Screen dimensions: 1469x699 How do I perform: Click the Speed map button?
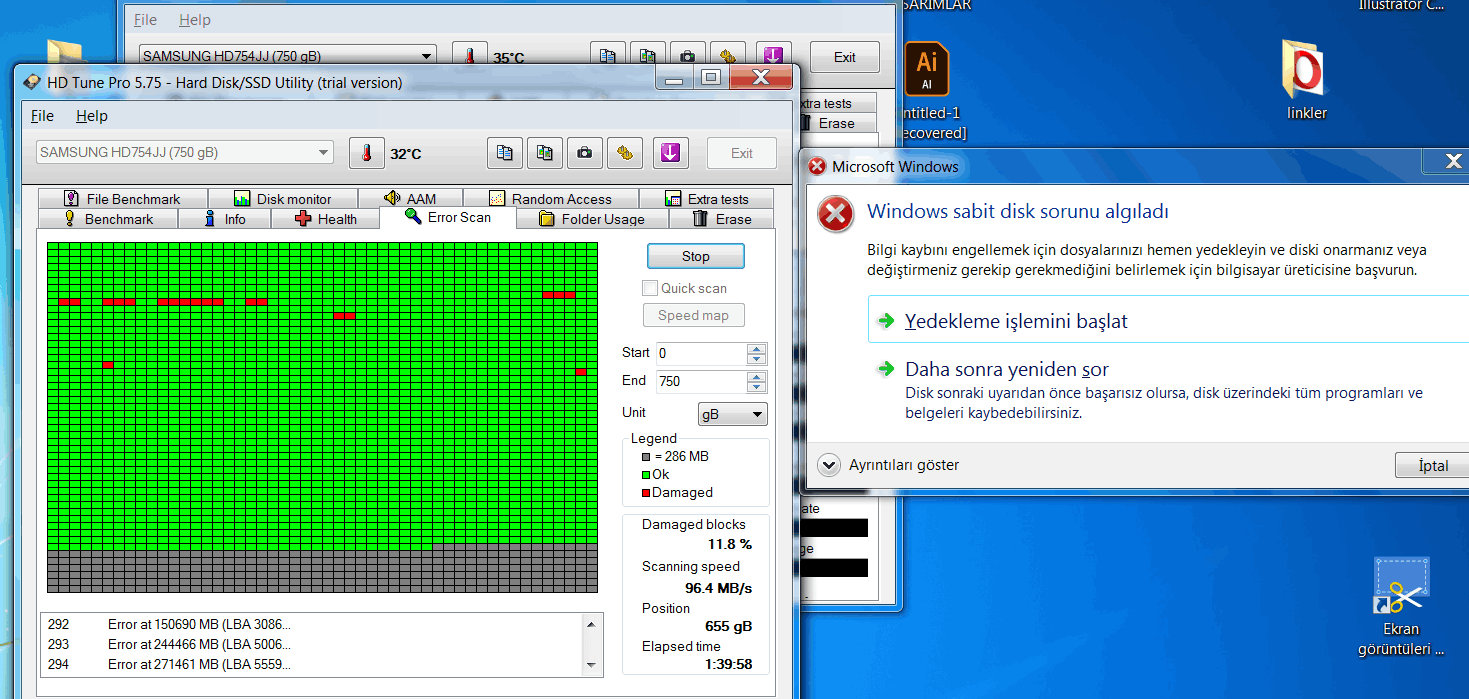tap(694, 315)
